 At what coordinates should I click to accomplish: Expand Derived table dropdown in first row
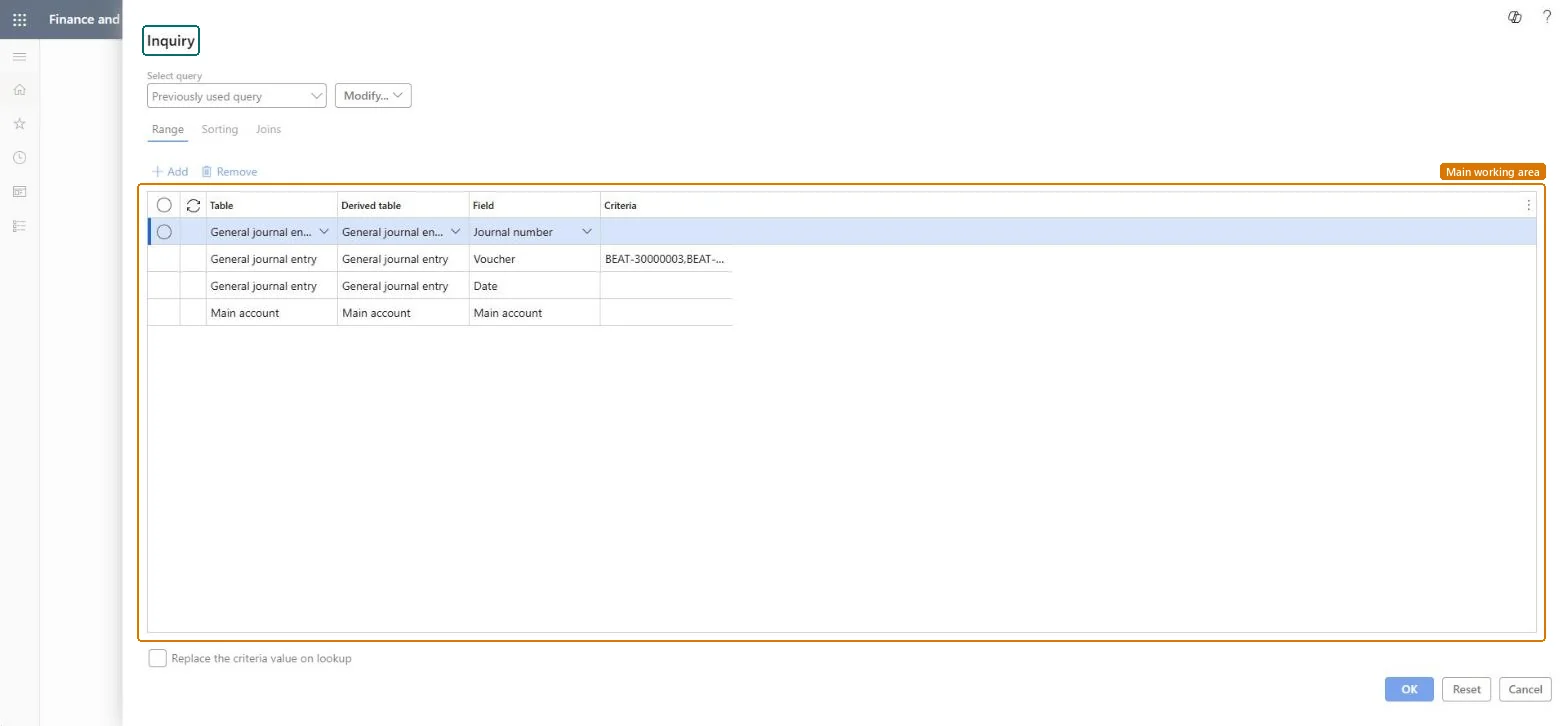point(455,232)
